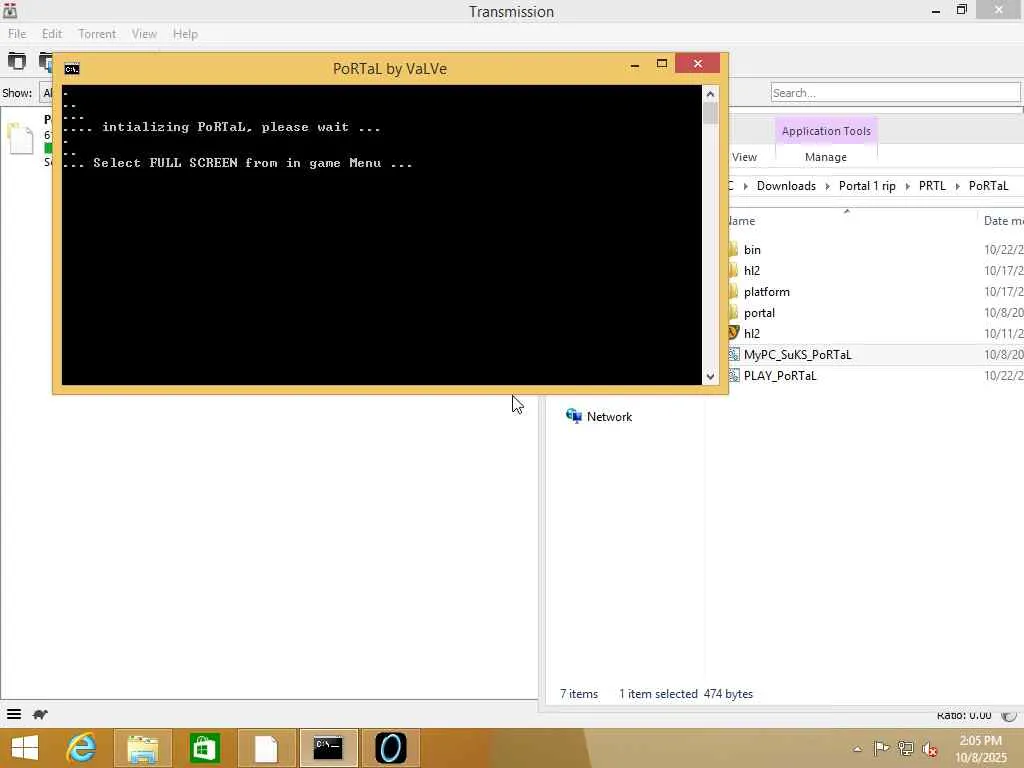
Task: Click the console scrollbar down arrow
Action: pos(711,377)
